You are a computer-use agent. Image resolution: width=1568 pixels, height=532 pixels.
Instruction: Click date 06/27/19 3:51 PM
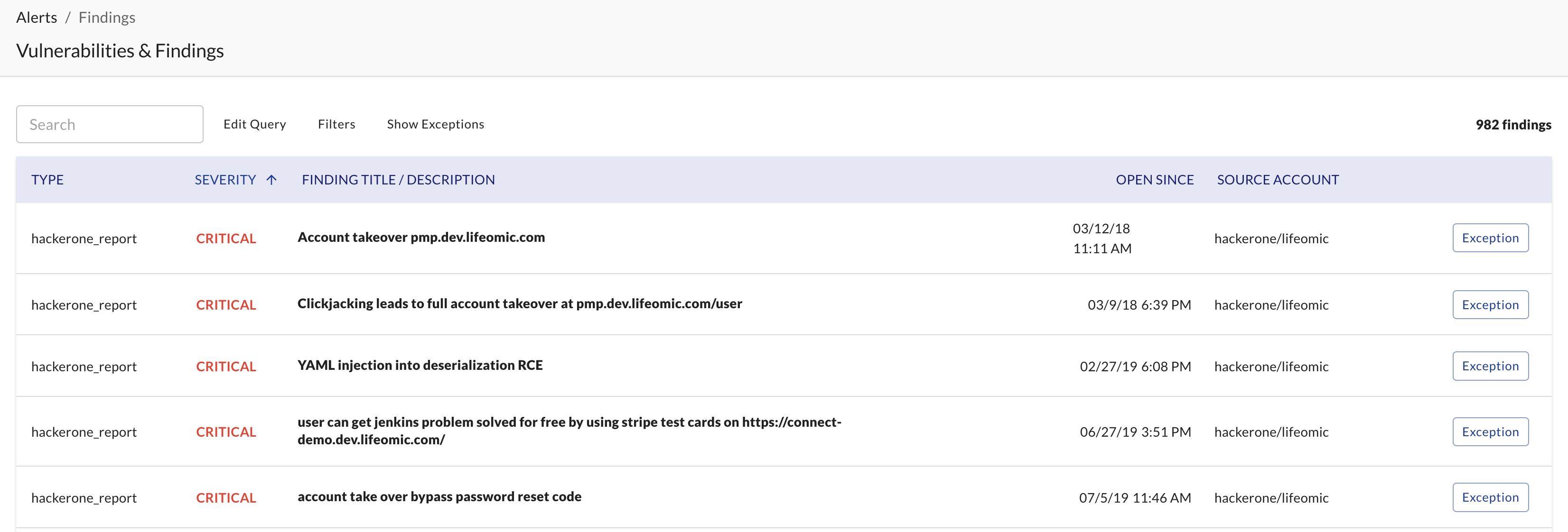click(x=1136, y=431)
